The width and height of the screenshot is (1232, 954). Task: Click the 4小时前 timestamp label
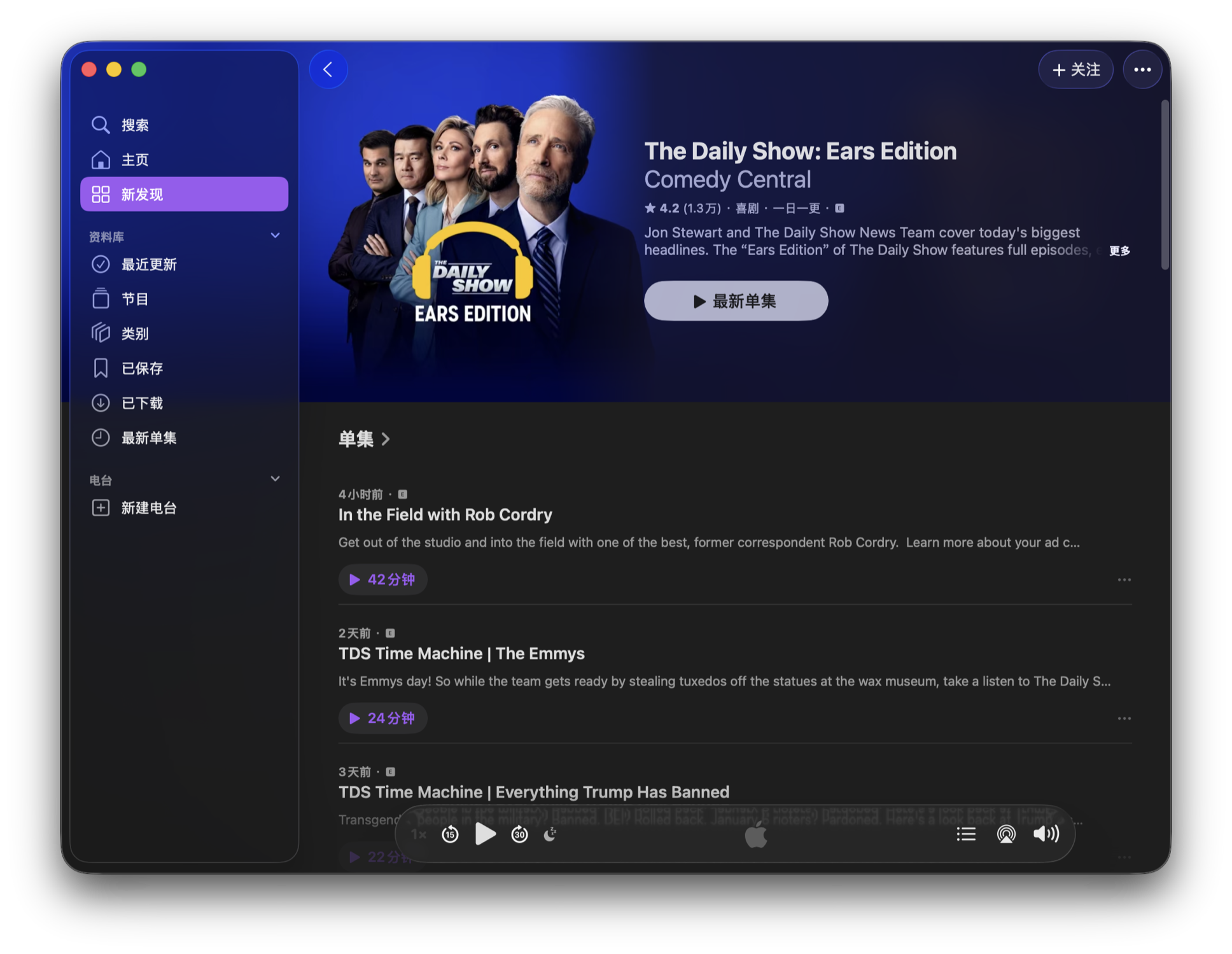pos(361,494)
